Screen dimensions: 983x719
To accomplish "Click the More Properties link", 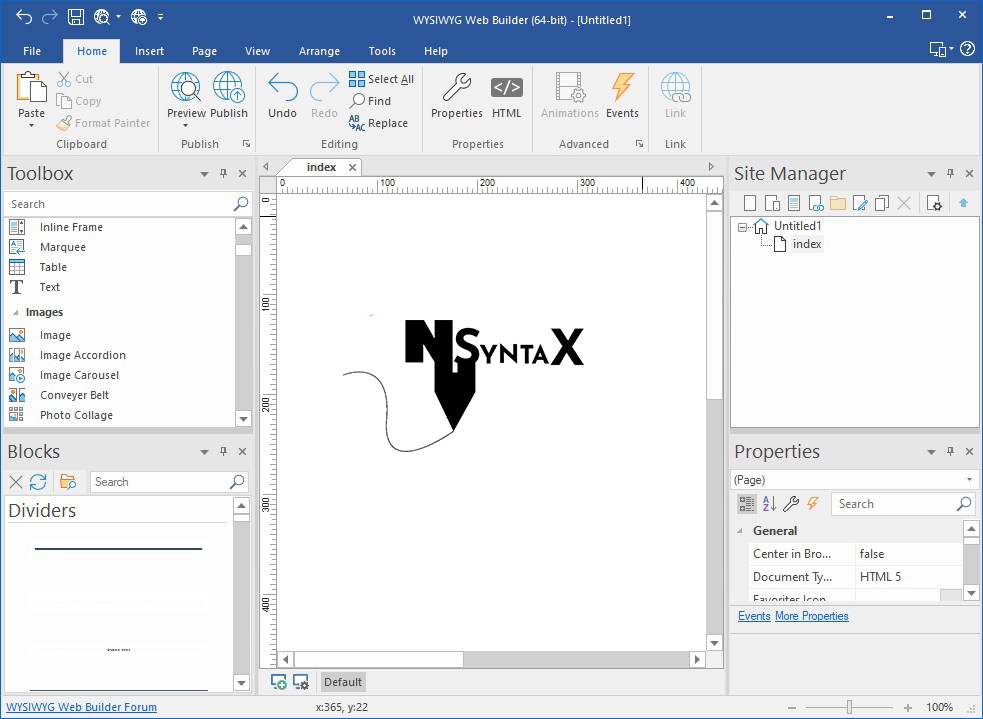I will [812, 616].
